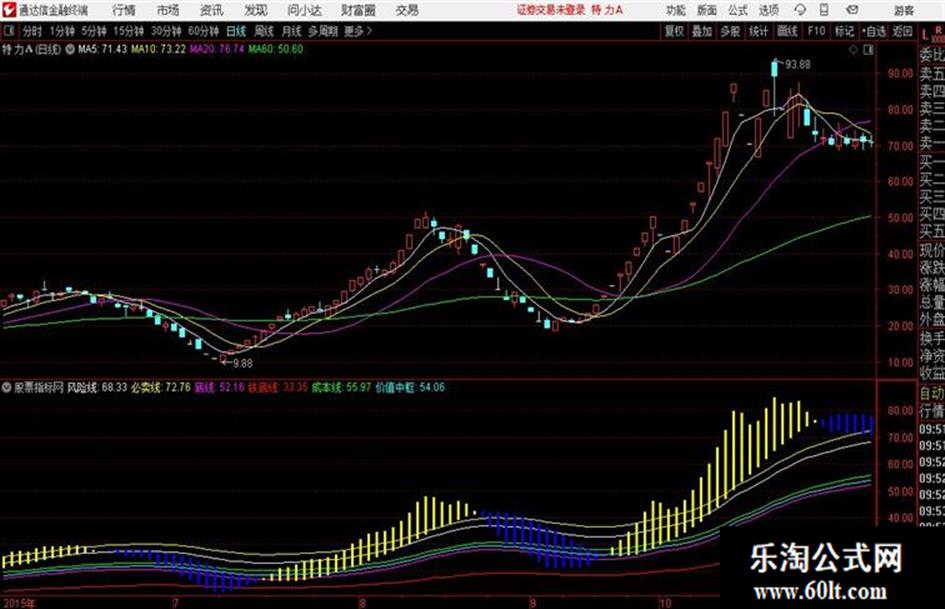Viewport: 945px width, 609px height.
Task: Open the 市场 menu
Action: (x=168, y=10)
